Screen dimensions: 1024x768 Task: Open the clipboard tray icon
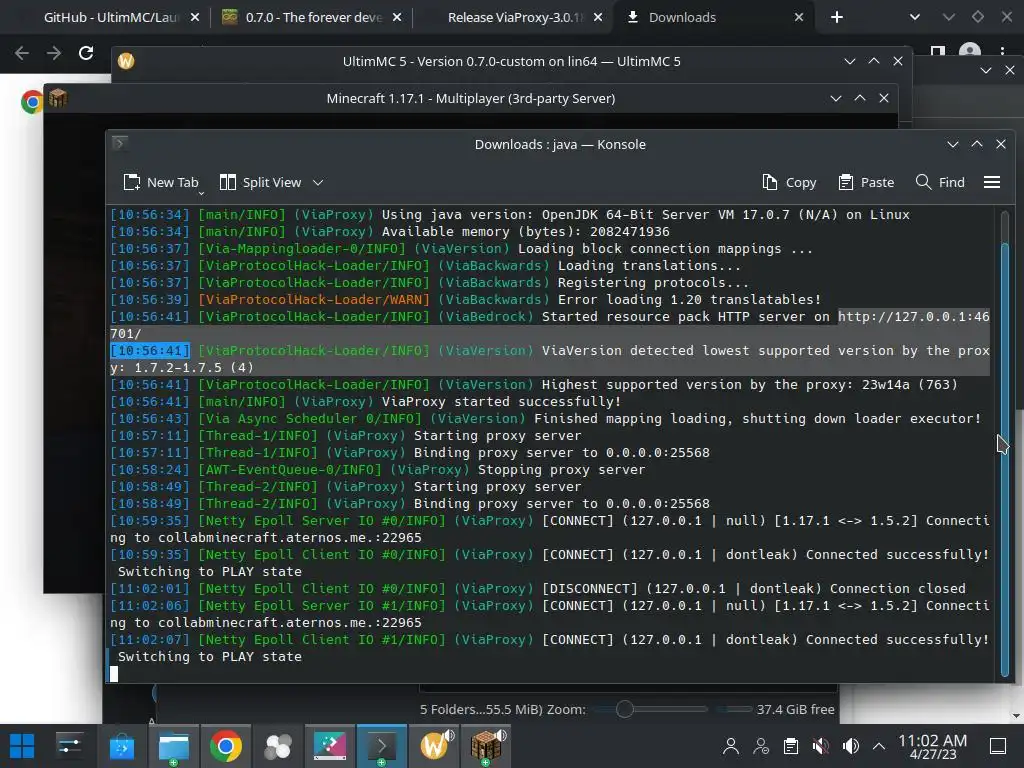point(791,746)
